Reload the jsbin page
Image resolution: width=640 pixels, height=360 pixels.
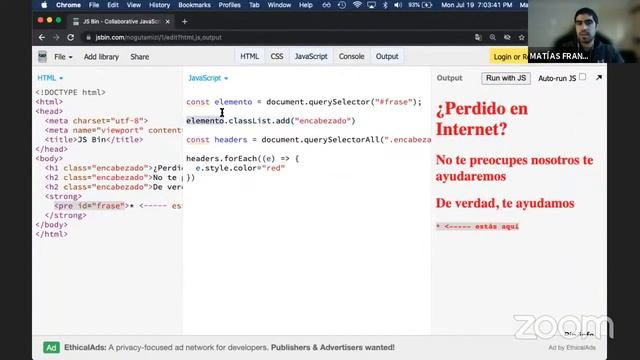pyautogui.click(x=71, y=37)
